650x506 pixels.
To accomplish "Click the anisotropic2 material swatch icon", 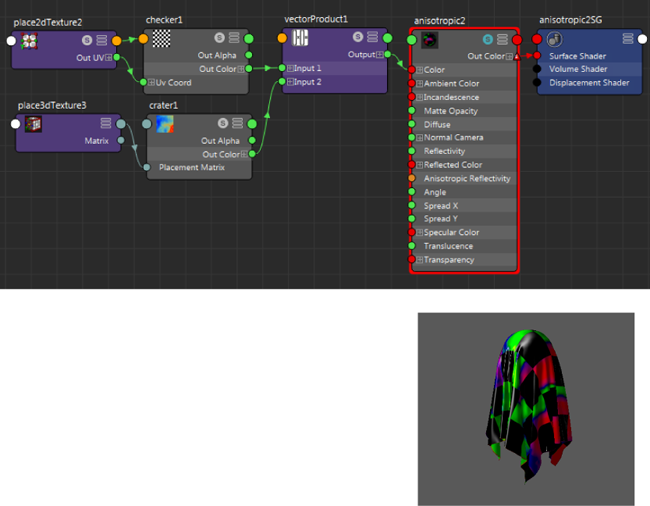I will [x=429, y=40].
